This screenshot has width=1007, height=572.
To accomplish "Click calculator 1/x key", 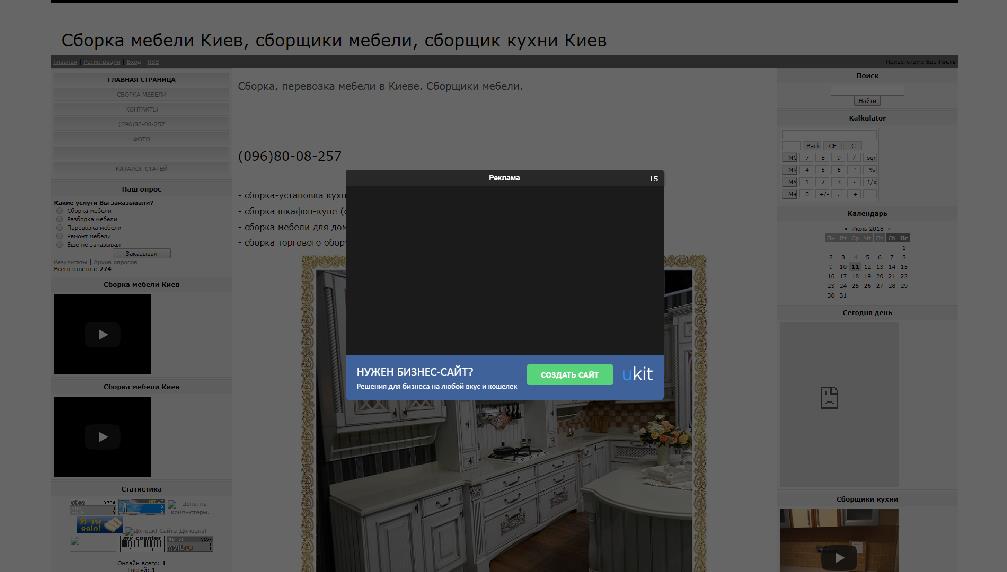I will (x=871, y=182).
